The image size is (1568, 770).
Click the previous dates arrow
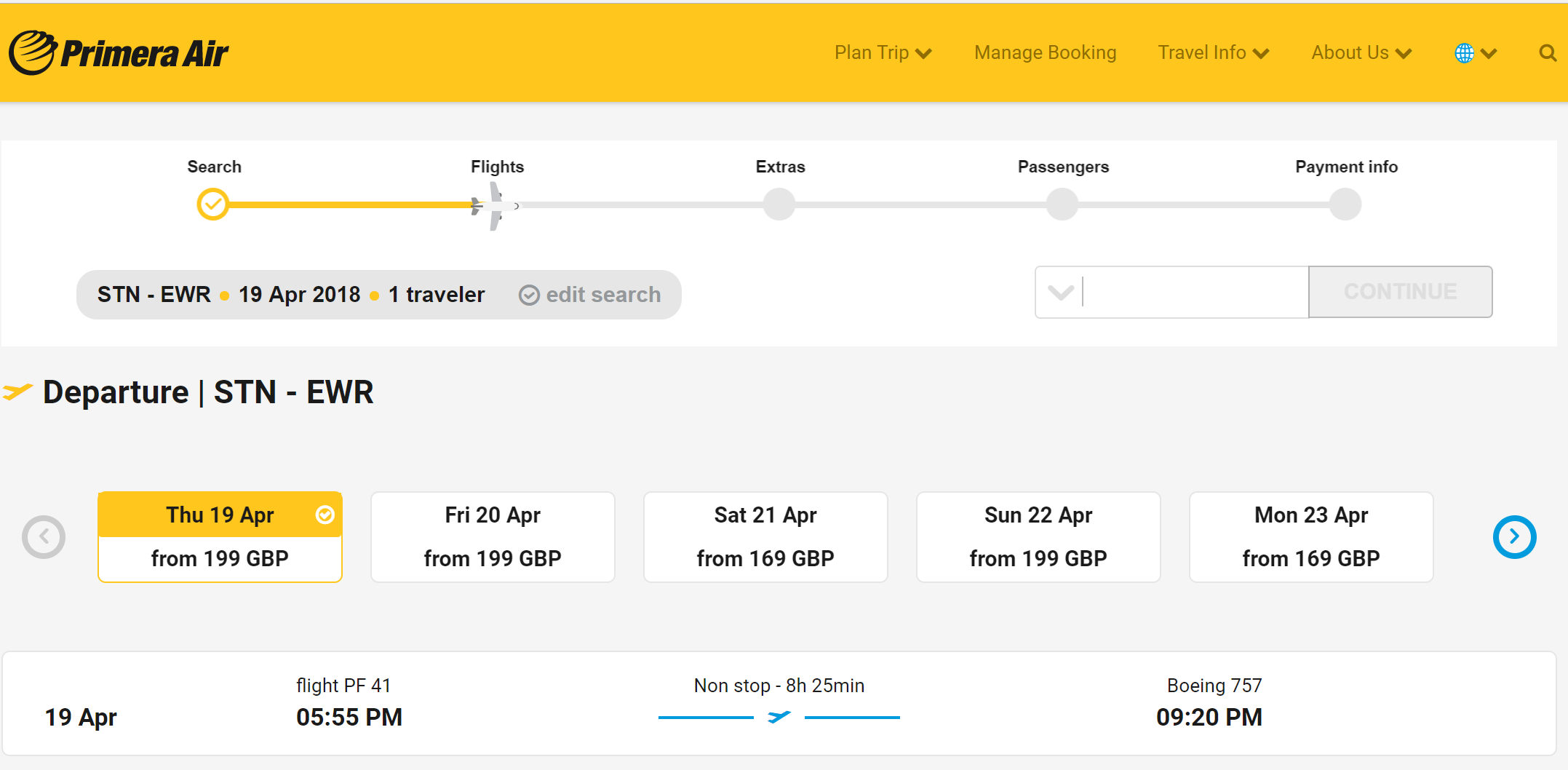tap(44, 537)
